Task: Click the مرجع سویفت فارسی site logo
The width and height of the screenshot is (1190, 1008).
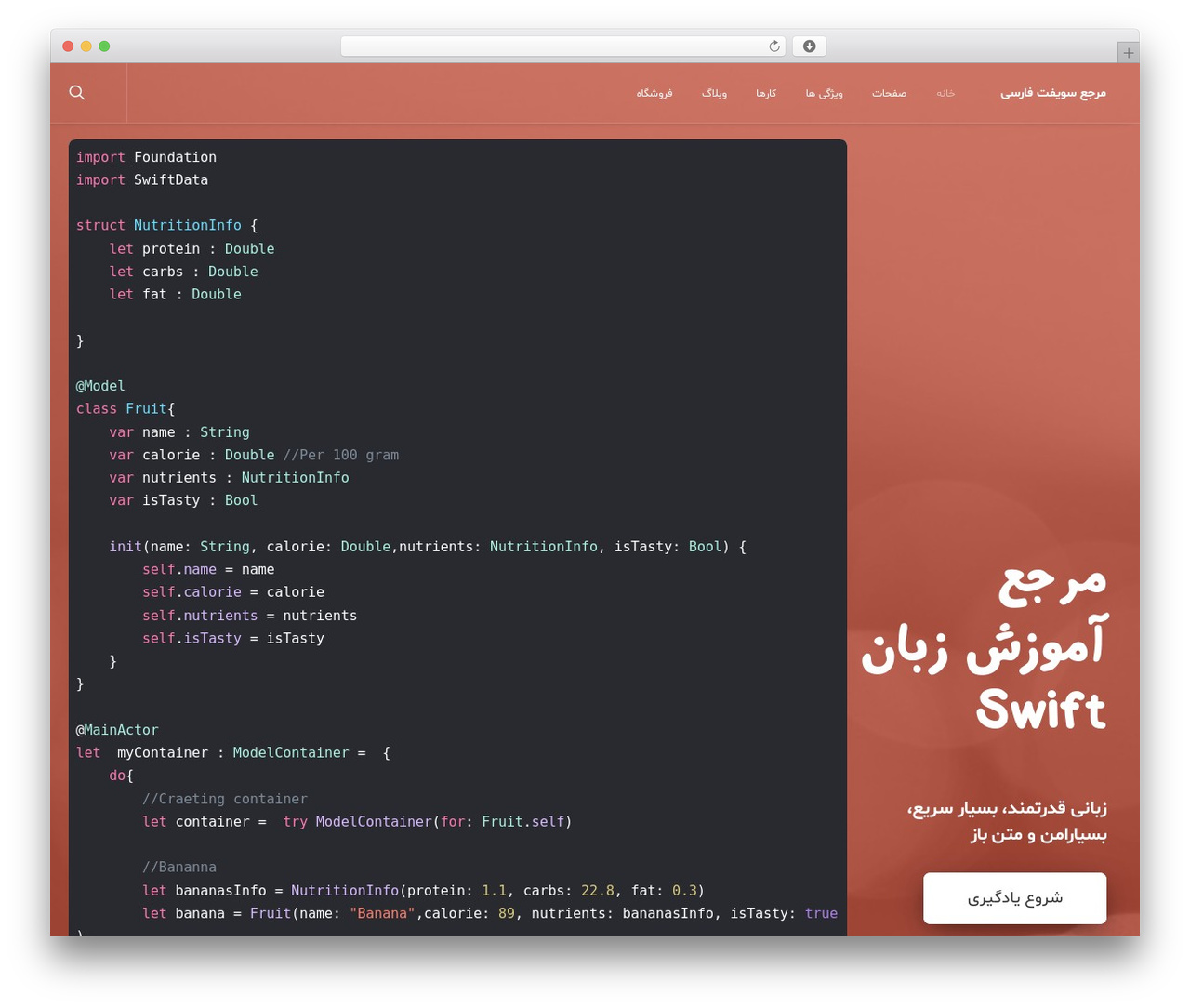Action: 1053,93
